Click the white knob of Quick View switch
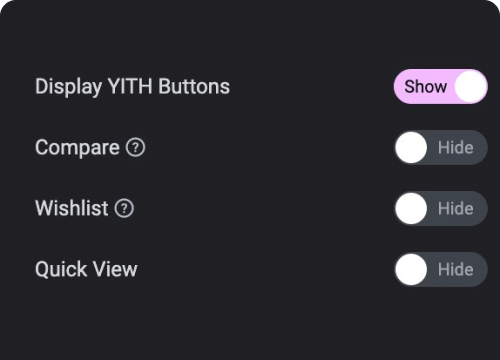500x360 pixels. pyautogui.click(x=411, y=269)
